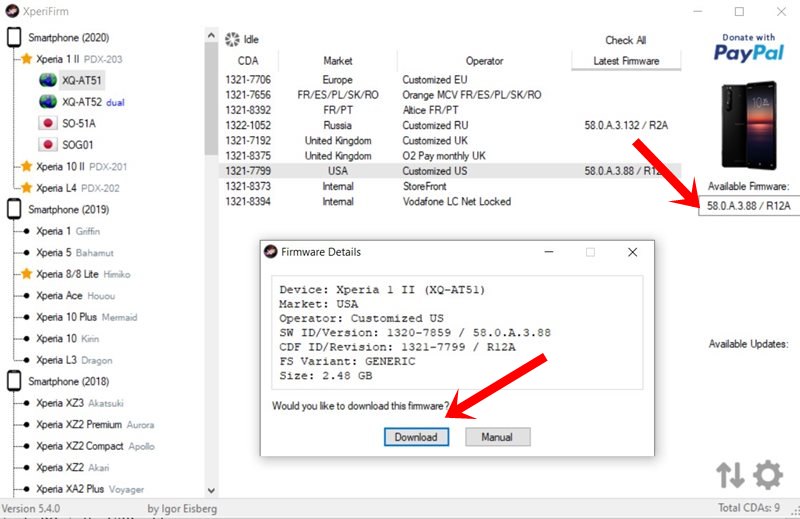Click the star icon beside Xperia 1 II
The image size is (800, 519).
tap(27, 59)
